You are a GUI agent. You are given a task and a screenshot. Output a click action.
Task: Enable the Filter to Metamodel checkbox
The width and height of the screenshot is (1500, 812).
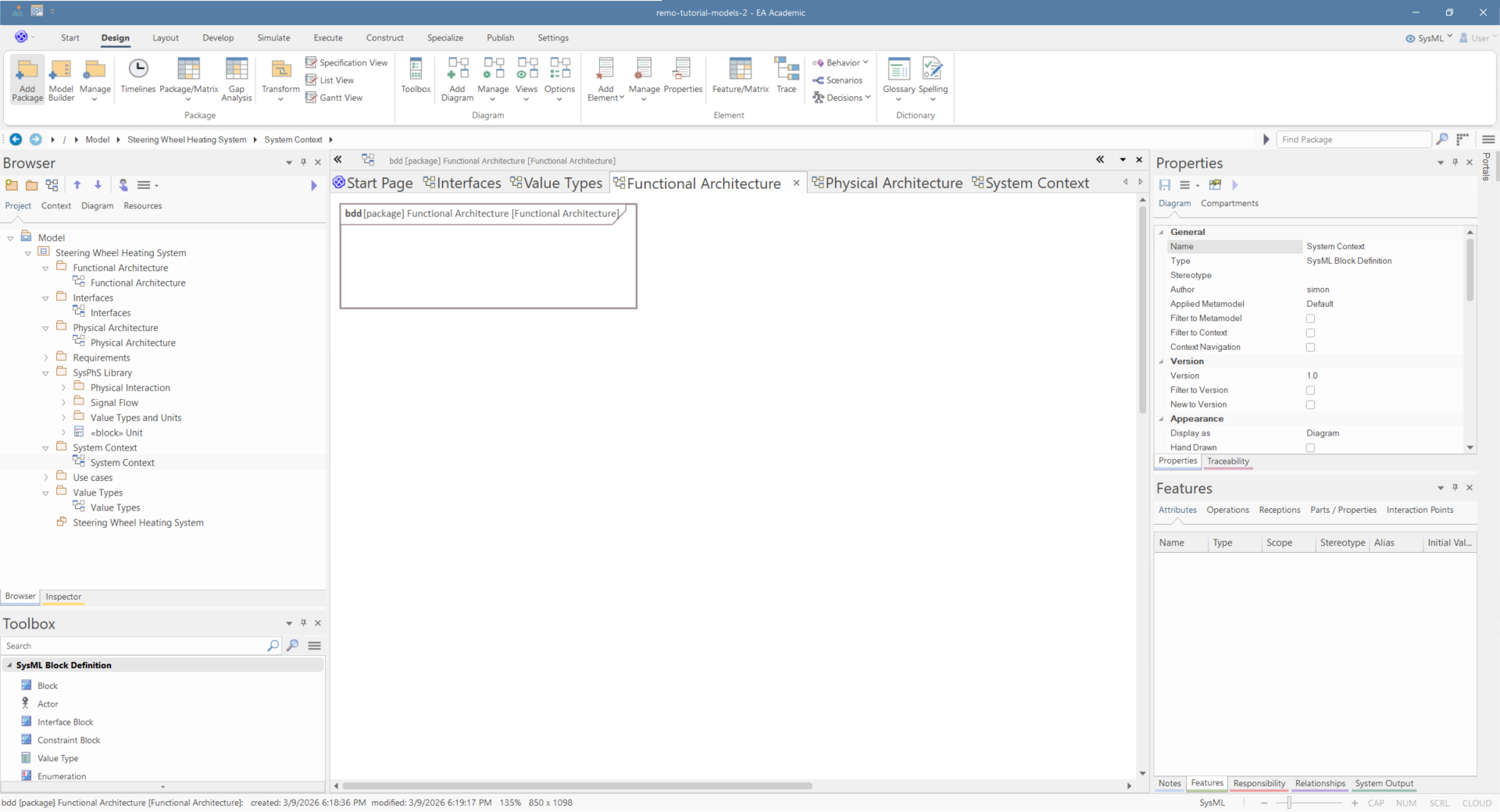coord(1310,319)
